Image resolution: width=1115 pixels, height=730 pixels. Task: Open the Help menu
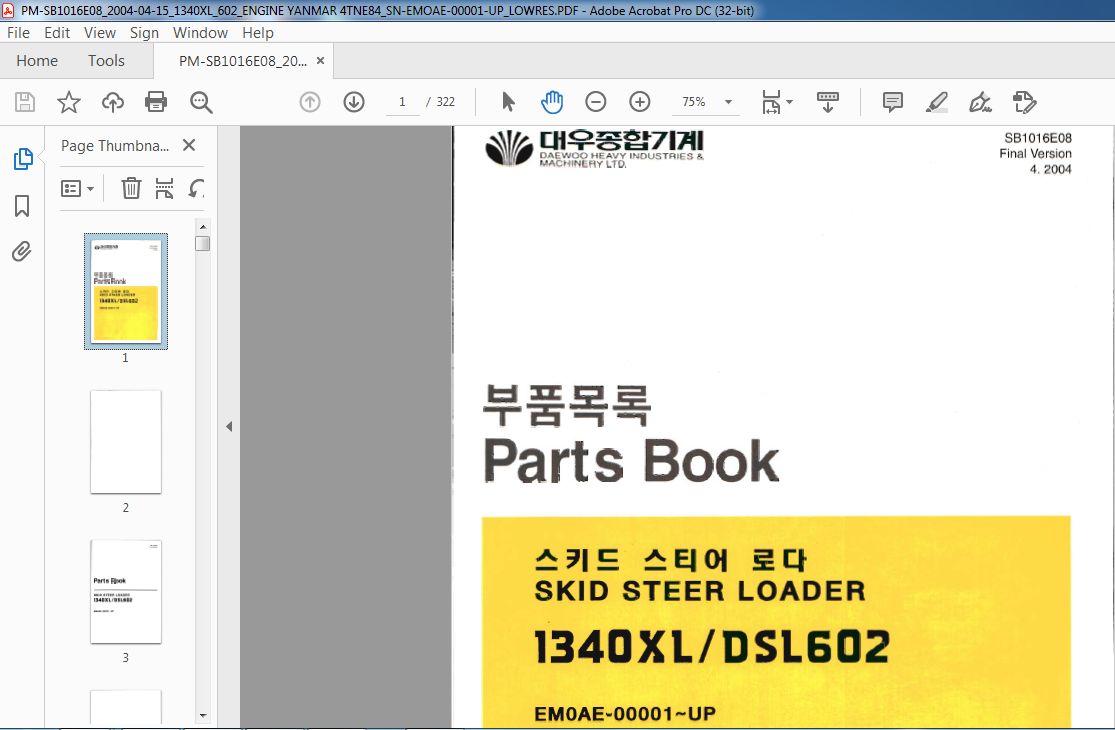tap(257, 33)
